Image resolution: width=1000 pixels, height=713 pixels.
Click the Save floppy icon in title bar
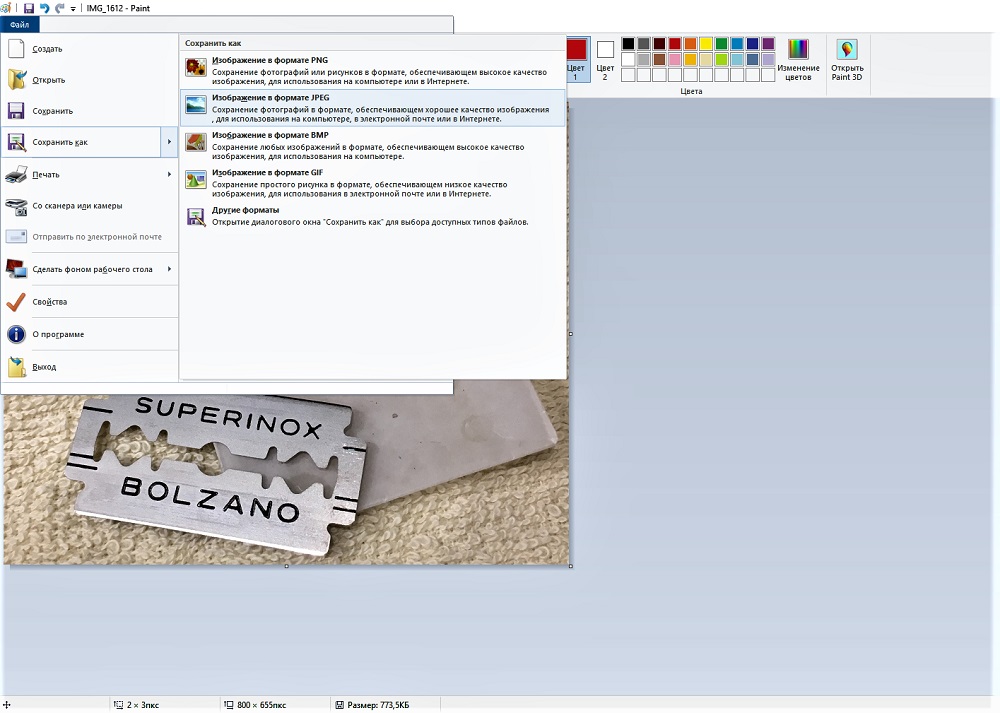click(29, 8)
